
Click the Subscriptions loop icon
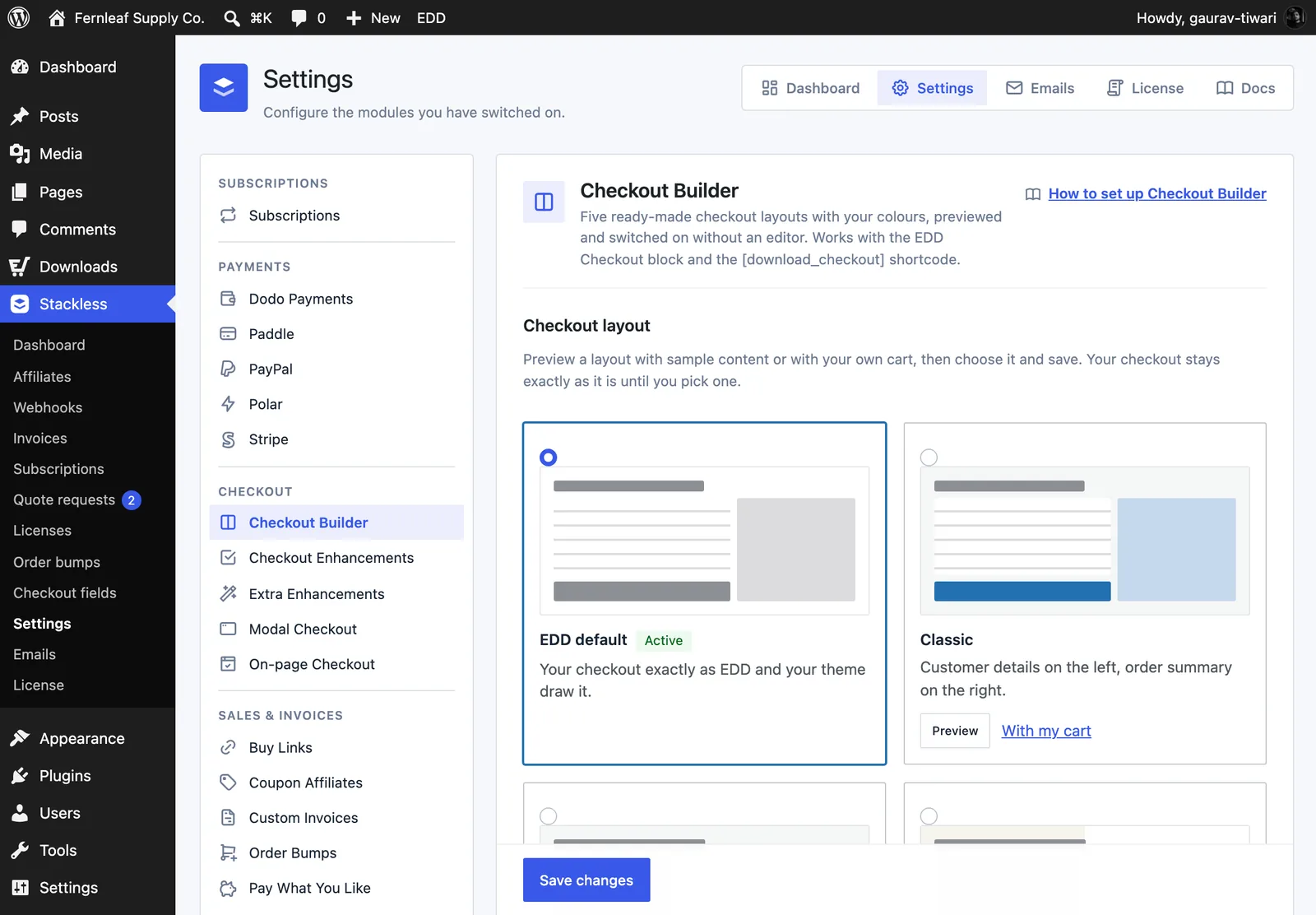point(228,216)
